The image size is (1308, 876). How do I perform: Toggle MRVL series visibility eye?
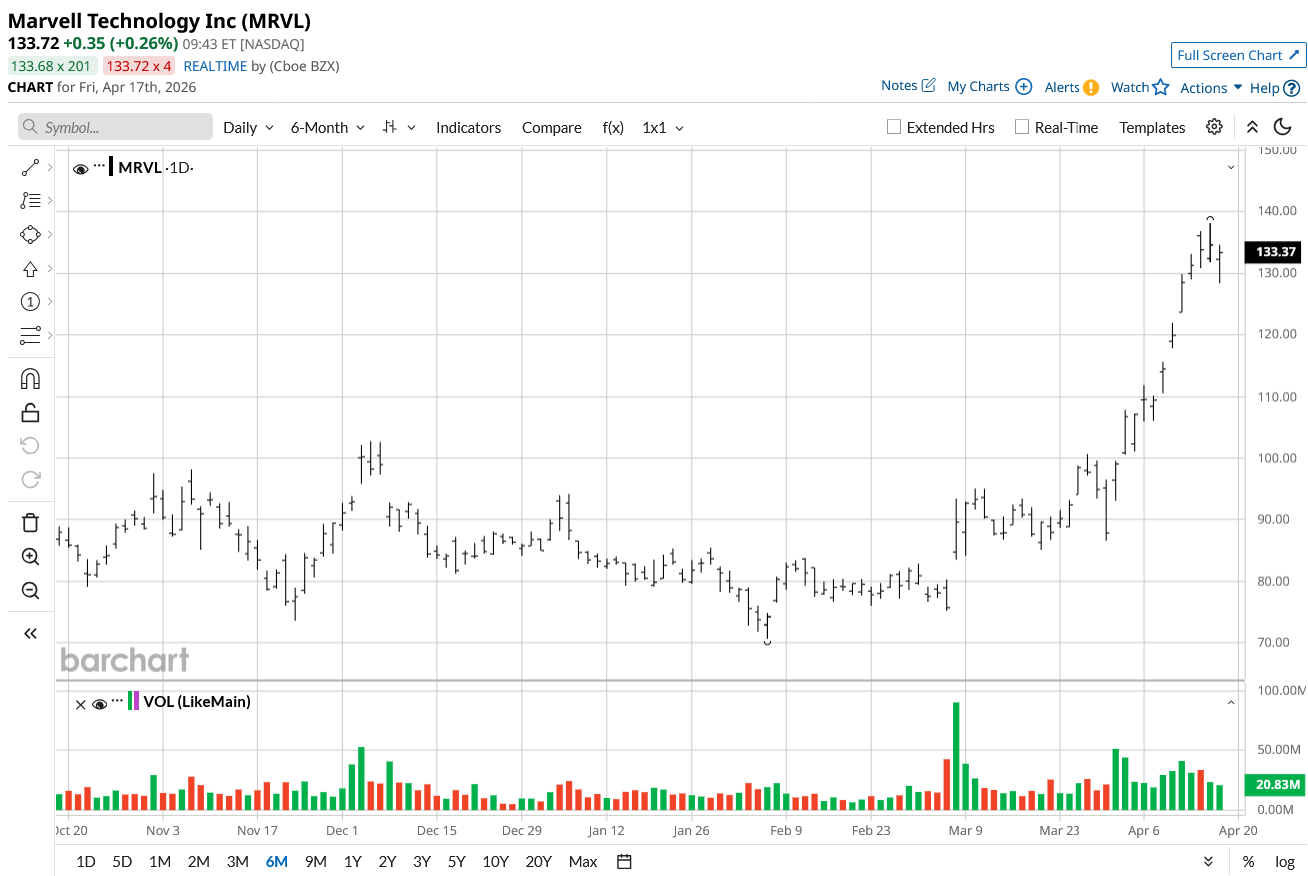[80, 169]
